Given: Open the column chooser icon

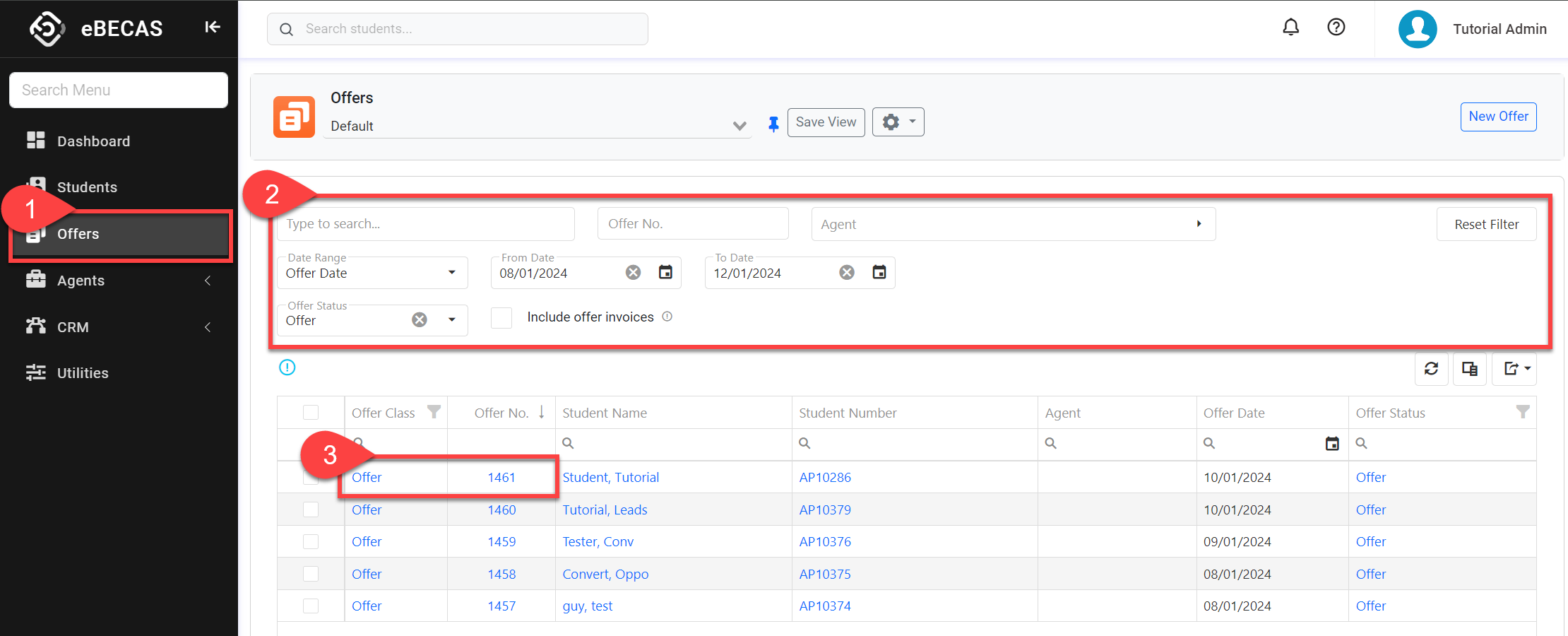Looking at the screenshot, I should (x=1469, y=369).
